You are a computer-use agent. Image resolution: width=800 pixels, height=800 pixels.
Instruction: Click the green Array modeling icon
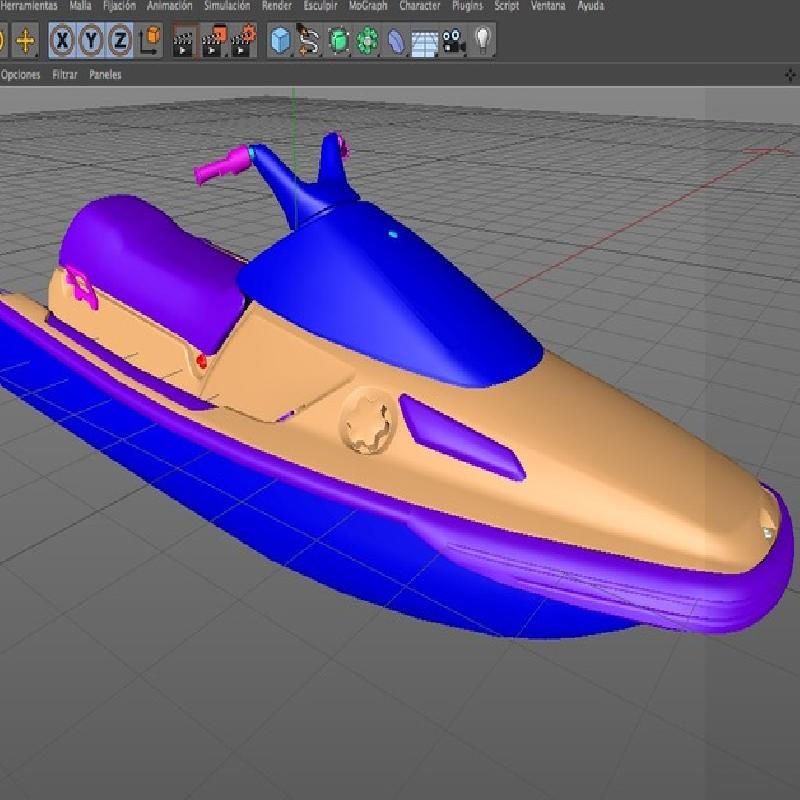[367, 41]
